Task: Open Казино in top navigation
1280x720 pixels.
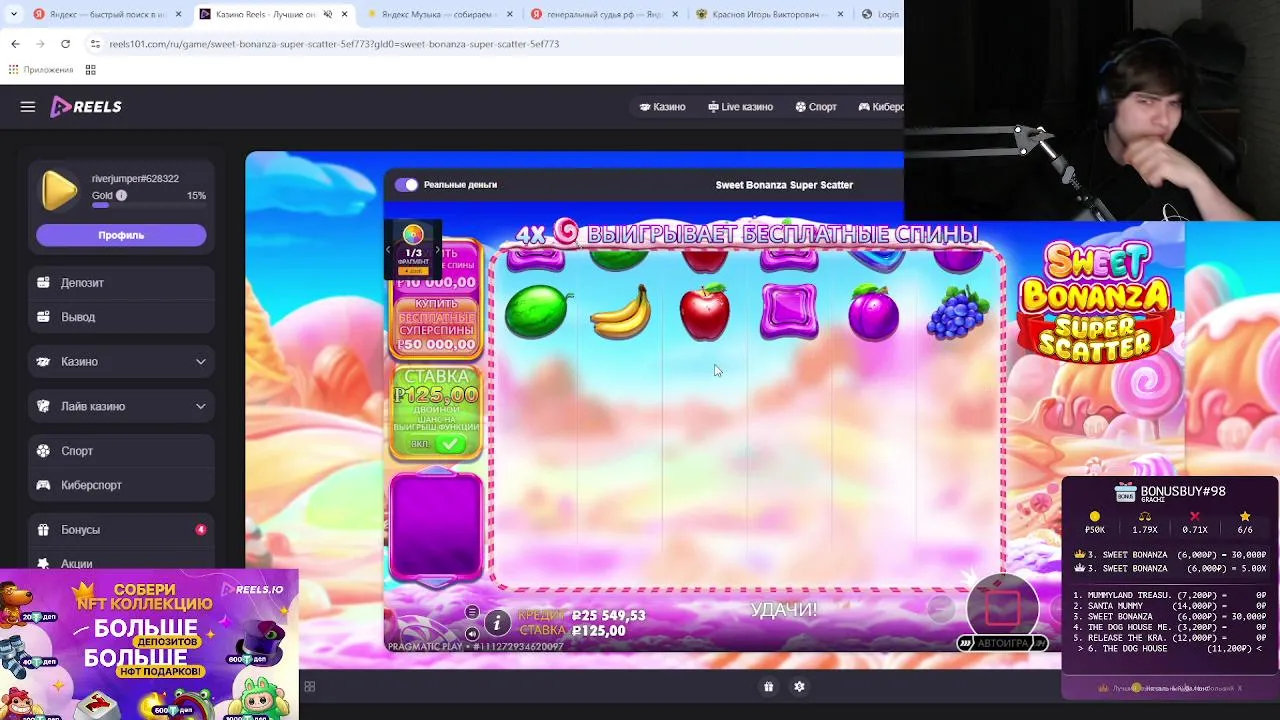Action: (x=663, y=107)
